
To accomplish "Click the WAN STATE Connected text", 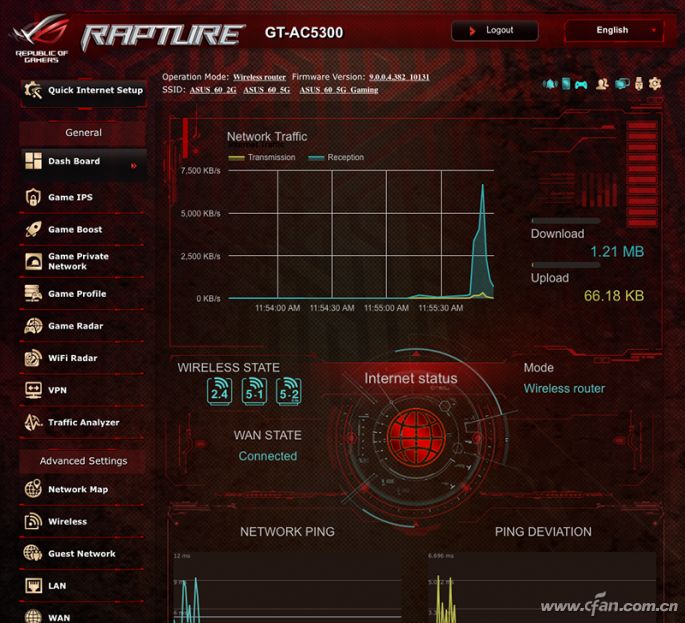I will pos(268,456).
